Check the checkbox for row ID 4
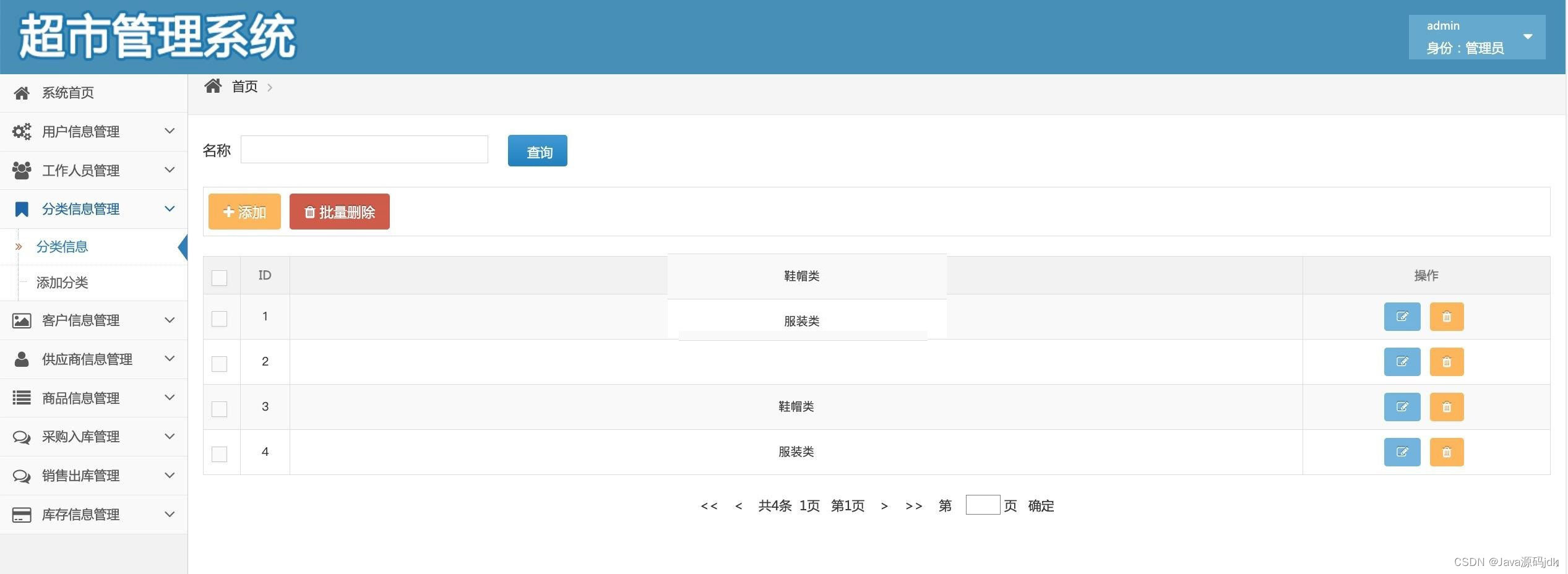The height and width of the screenshot is (574, 1568). (x=219, y=454)
